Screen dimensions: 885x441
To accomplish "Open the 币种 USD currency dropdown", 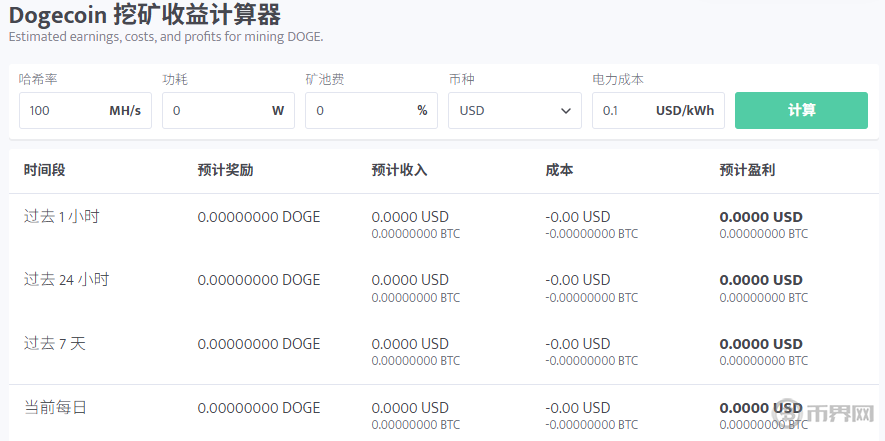I will [x=514, y=110].
